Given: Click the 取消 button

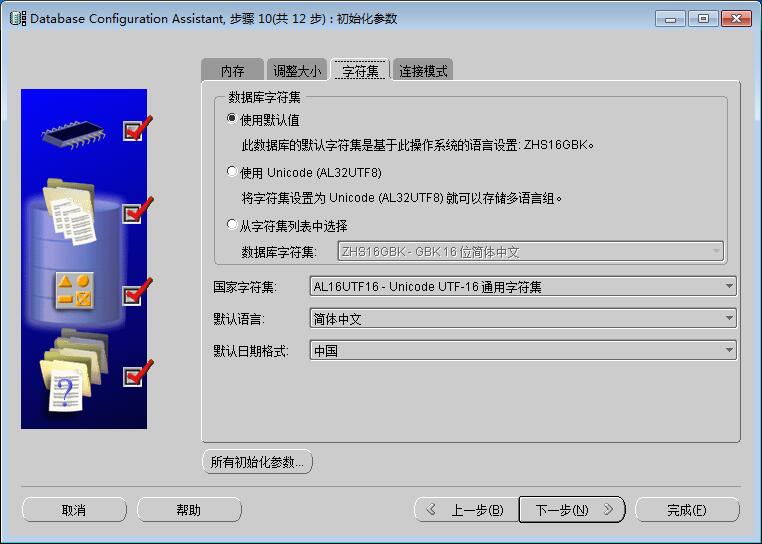Looking at the screenshot, I should (74, 510).
